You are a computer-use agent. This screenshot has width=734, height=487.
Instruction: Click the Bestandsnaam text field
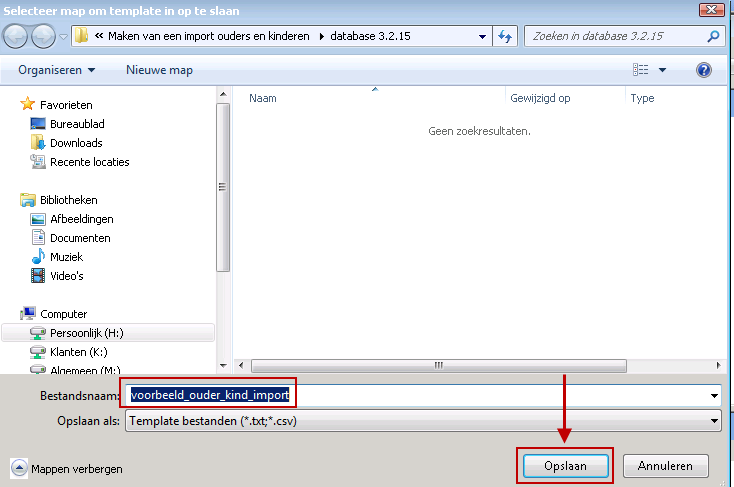click(x=420, y=395)
